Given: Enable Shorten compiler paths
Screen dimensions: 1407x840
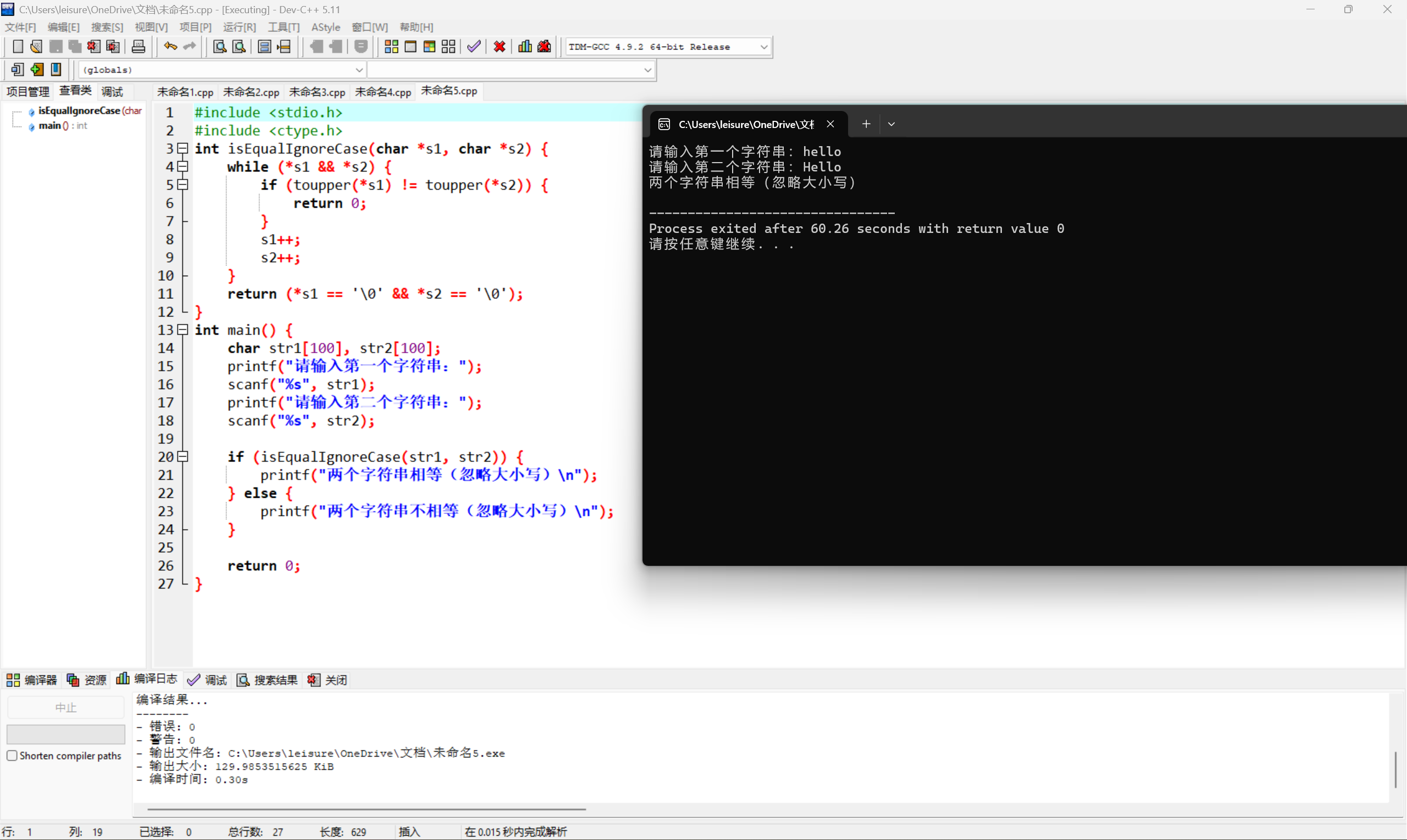Looking at the screenshot, I should [13, 755].
